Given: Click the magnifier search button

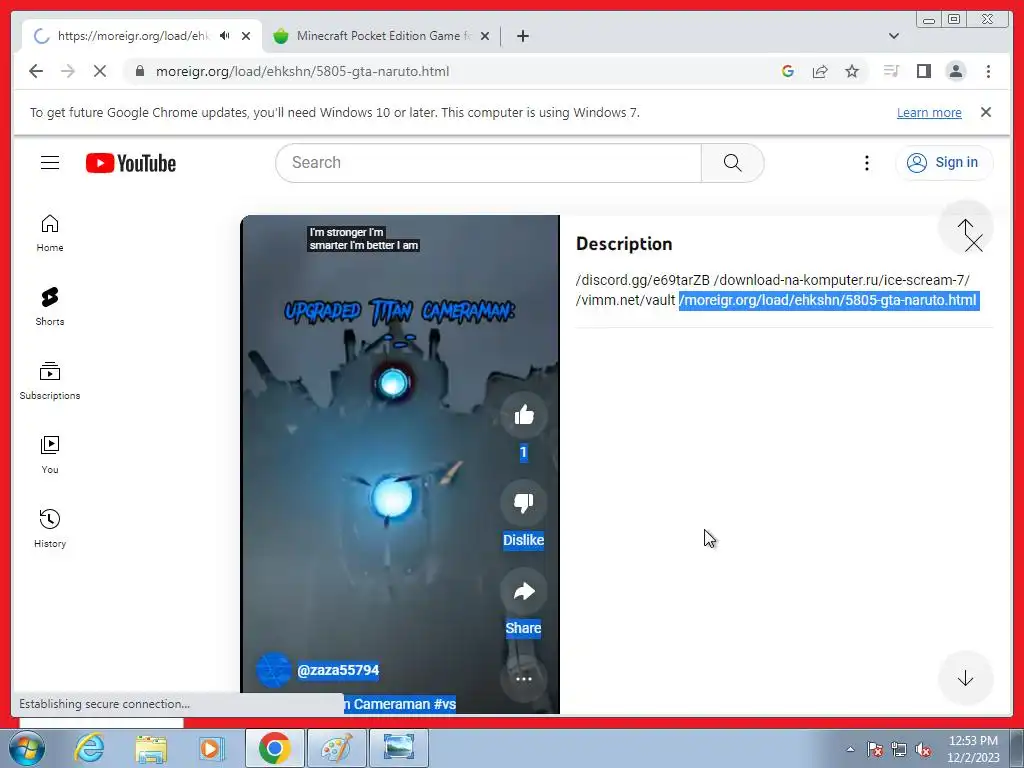Looking at the screenshot, I should coord(732,163).
